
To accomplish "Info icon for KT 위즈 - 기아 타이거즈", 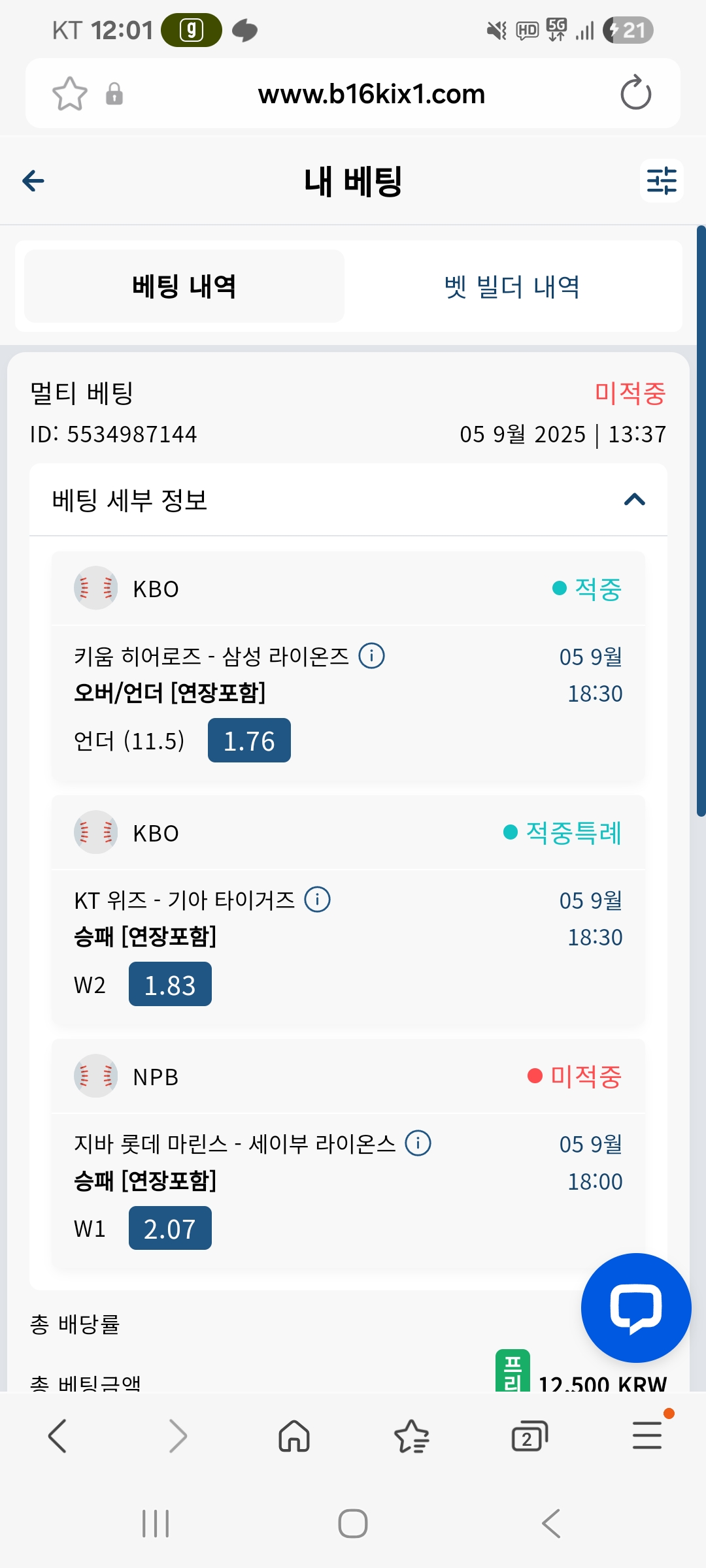I will coord(318,900).
